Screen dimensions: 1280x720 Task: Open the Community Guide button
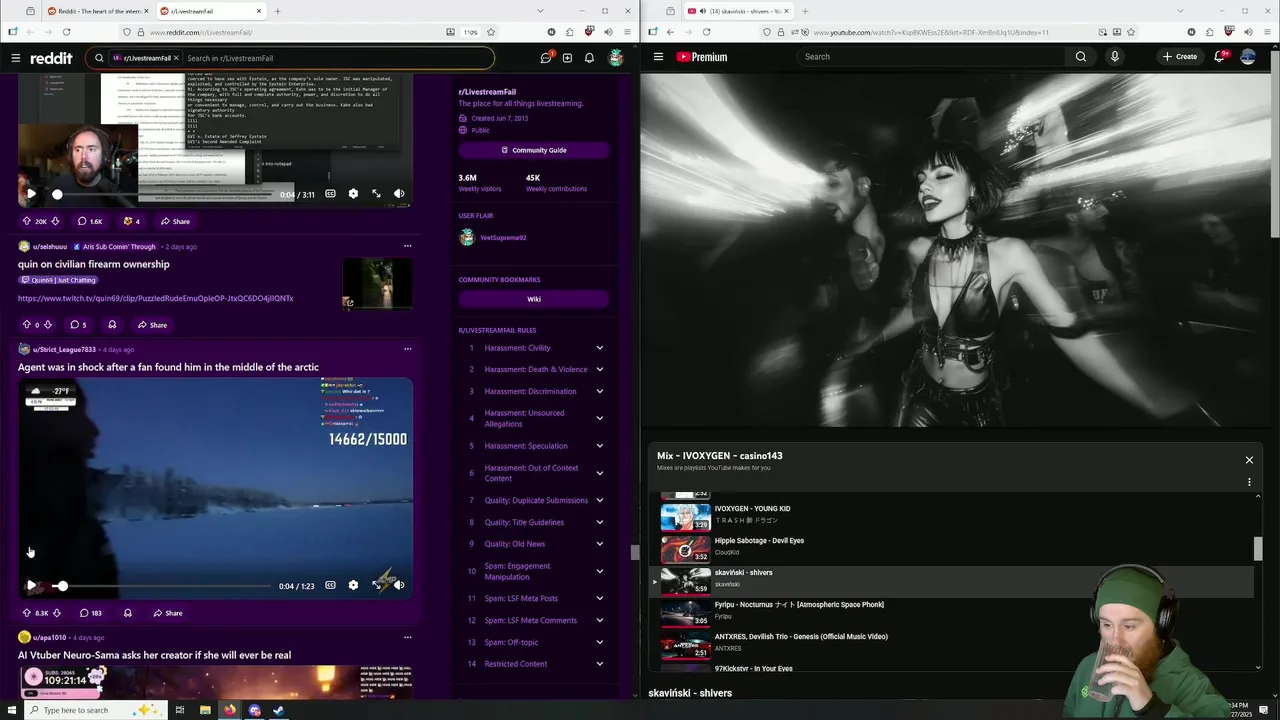point(534,150)
